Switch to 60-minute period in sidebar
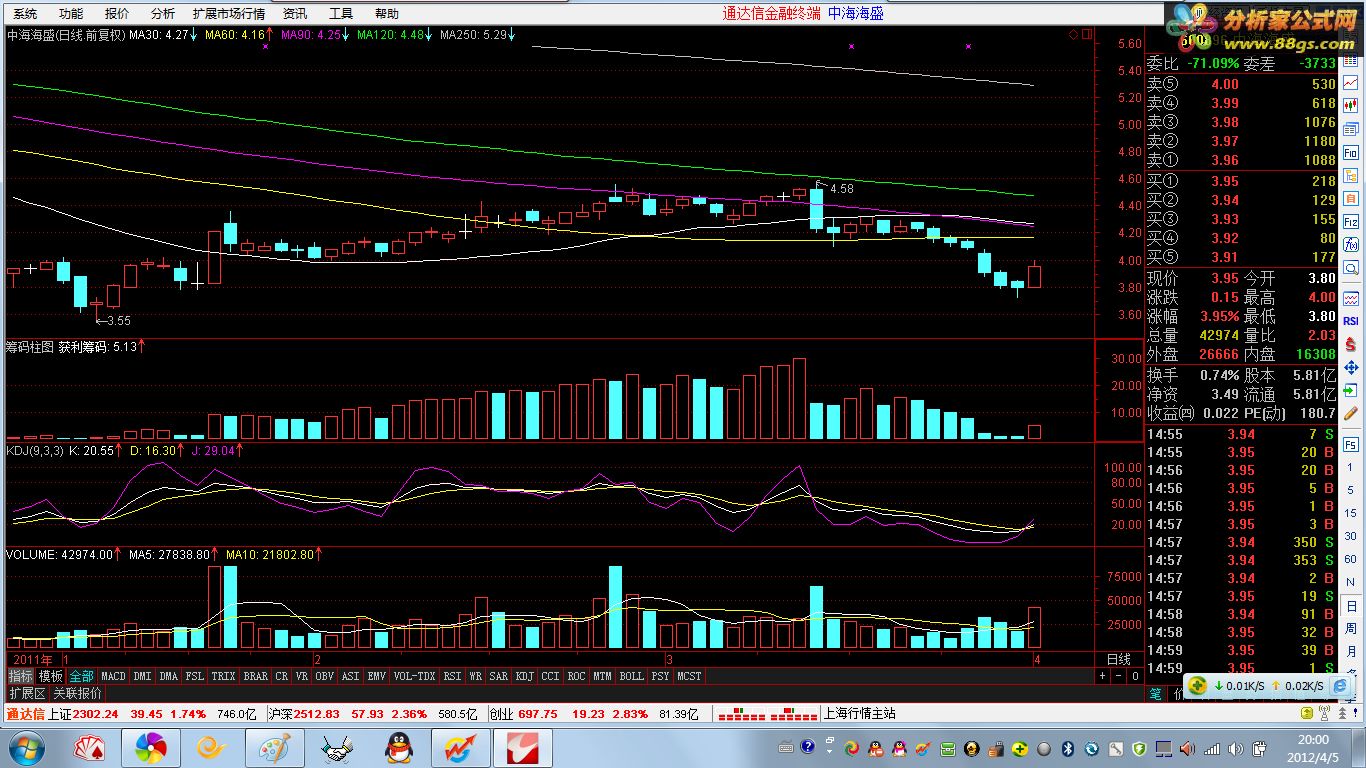 point(1351,560)
